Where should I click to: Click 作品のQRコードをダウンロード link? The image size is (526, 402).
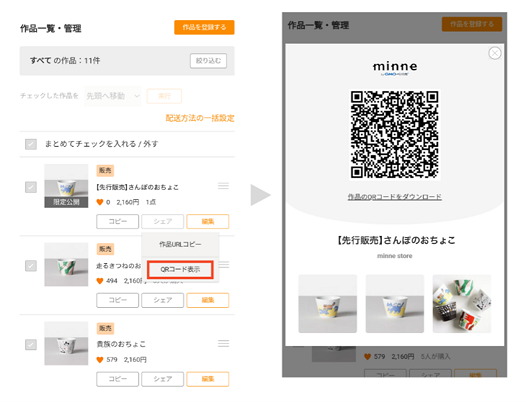pos(394,197)
